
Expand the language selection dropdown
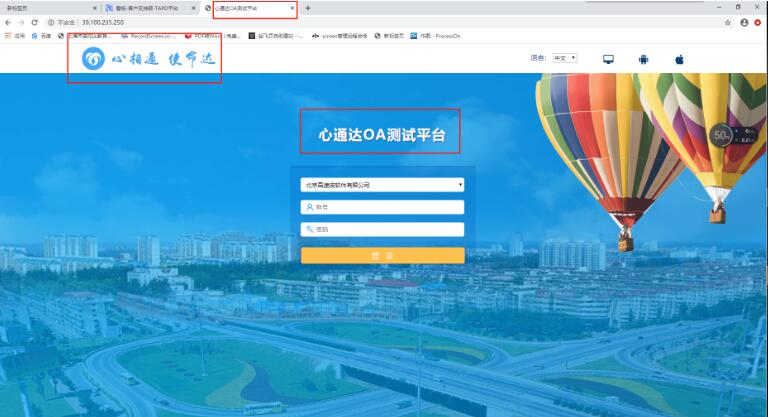pyautogui.click(x=565, y=58)
